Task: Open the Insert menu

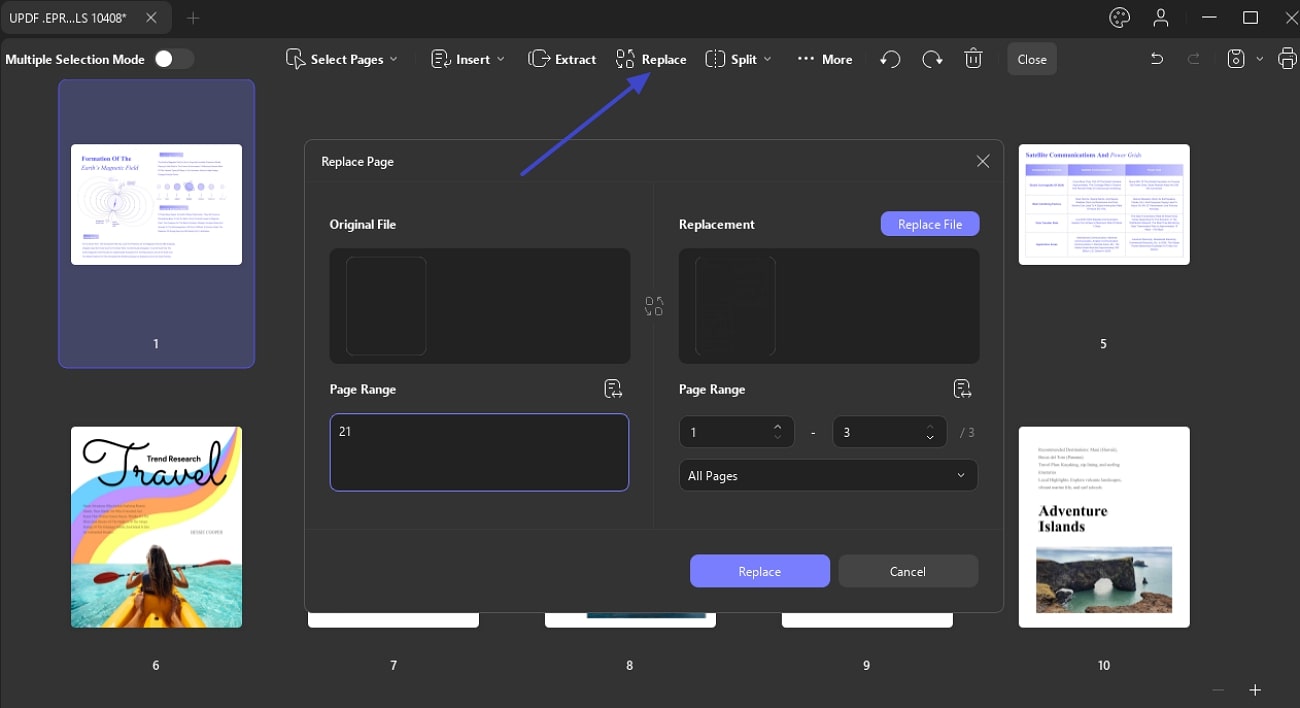Action: (x=468, y=59)
